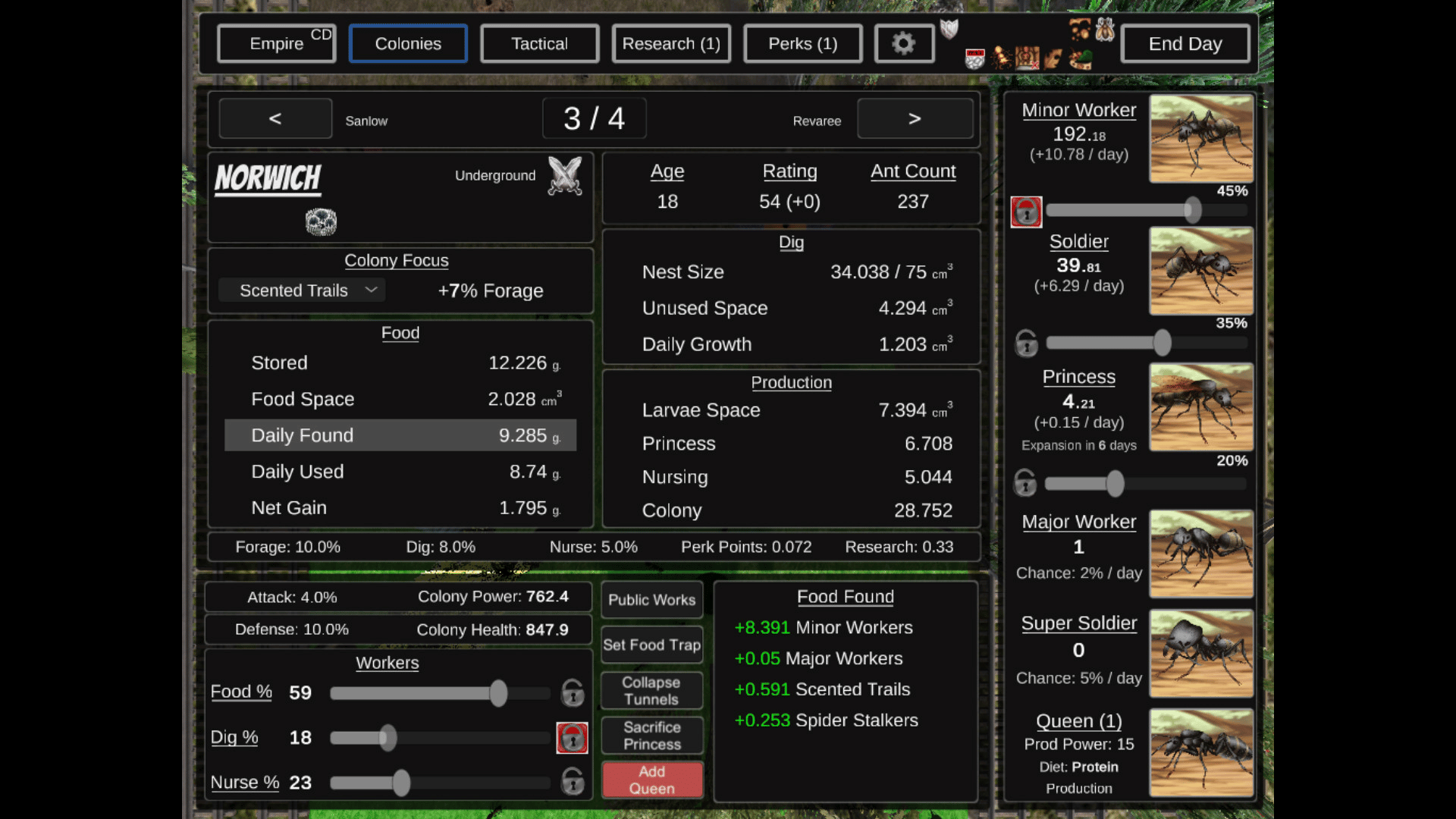Toggle the Food % slider lock
The image size is (1456, 819).
[572, 692]
